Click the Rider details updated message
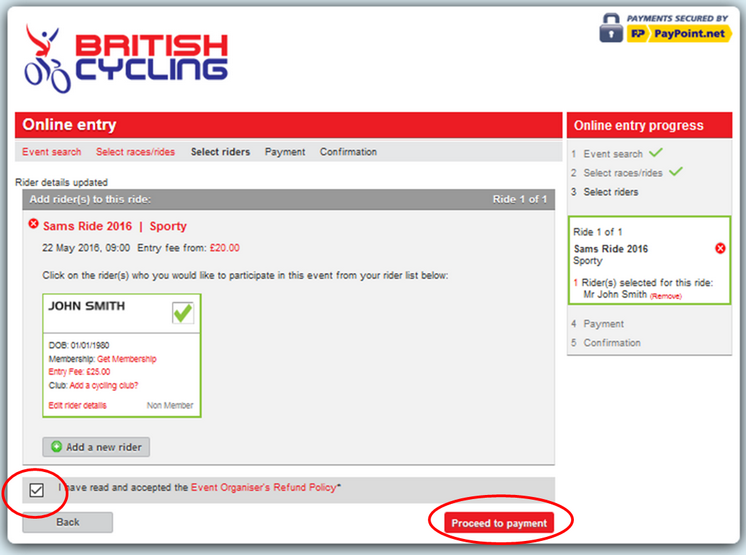746x555 pixels. coord(61,182)
